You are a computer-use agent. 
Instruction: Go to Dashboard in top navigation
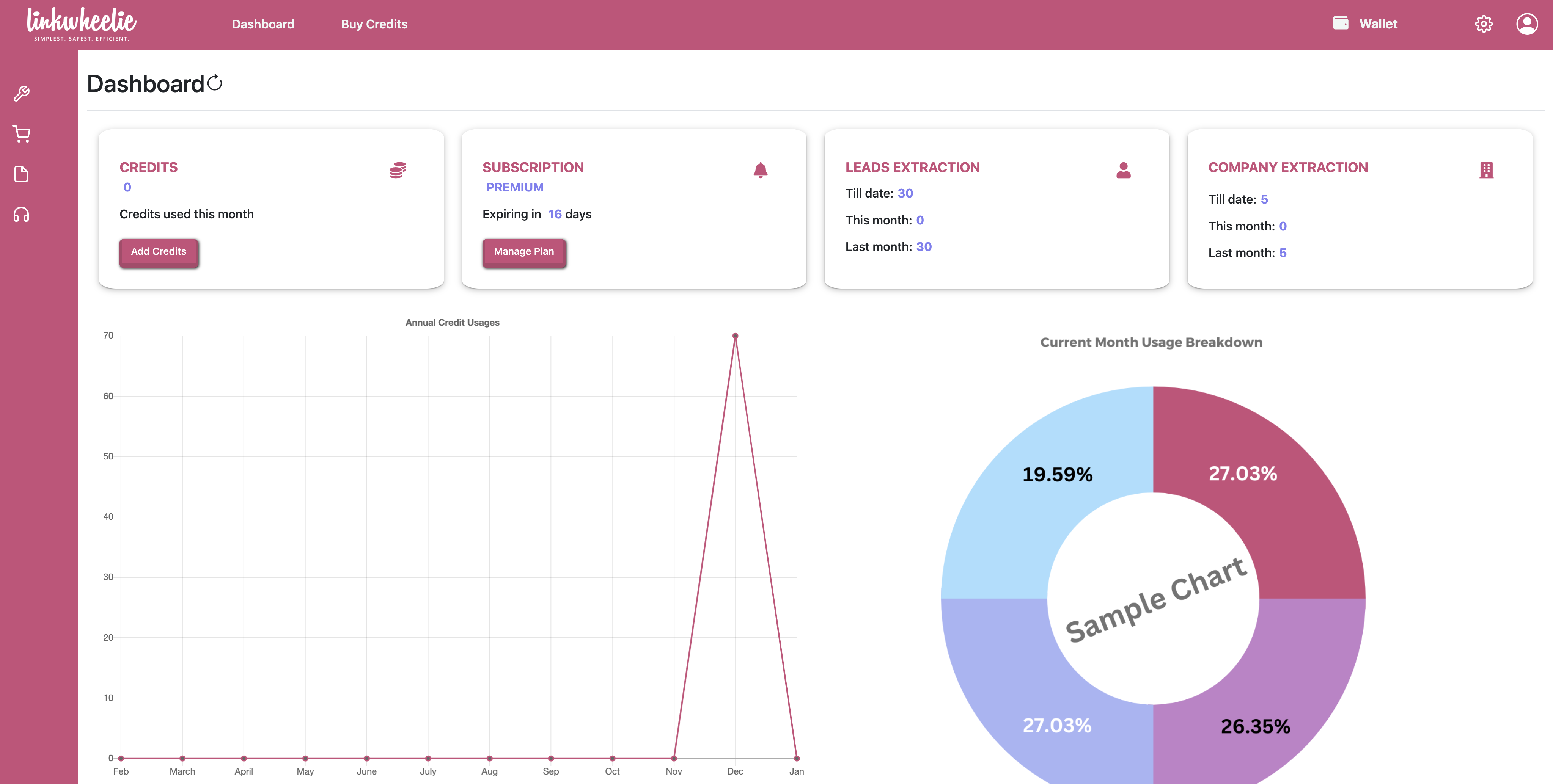(263, 24)
